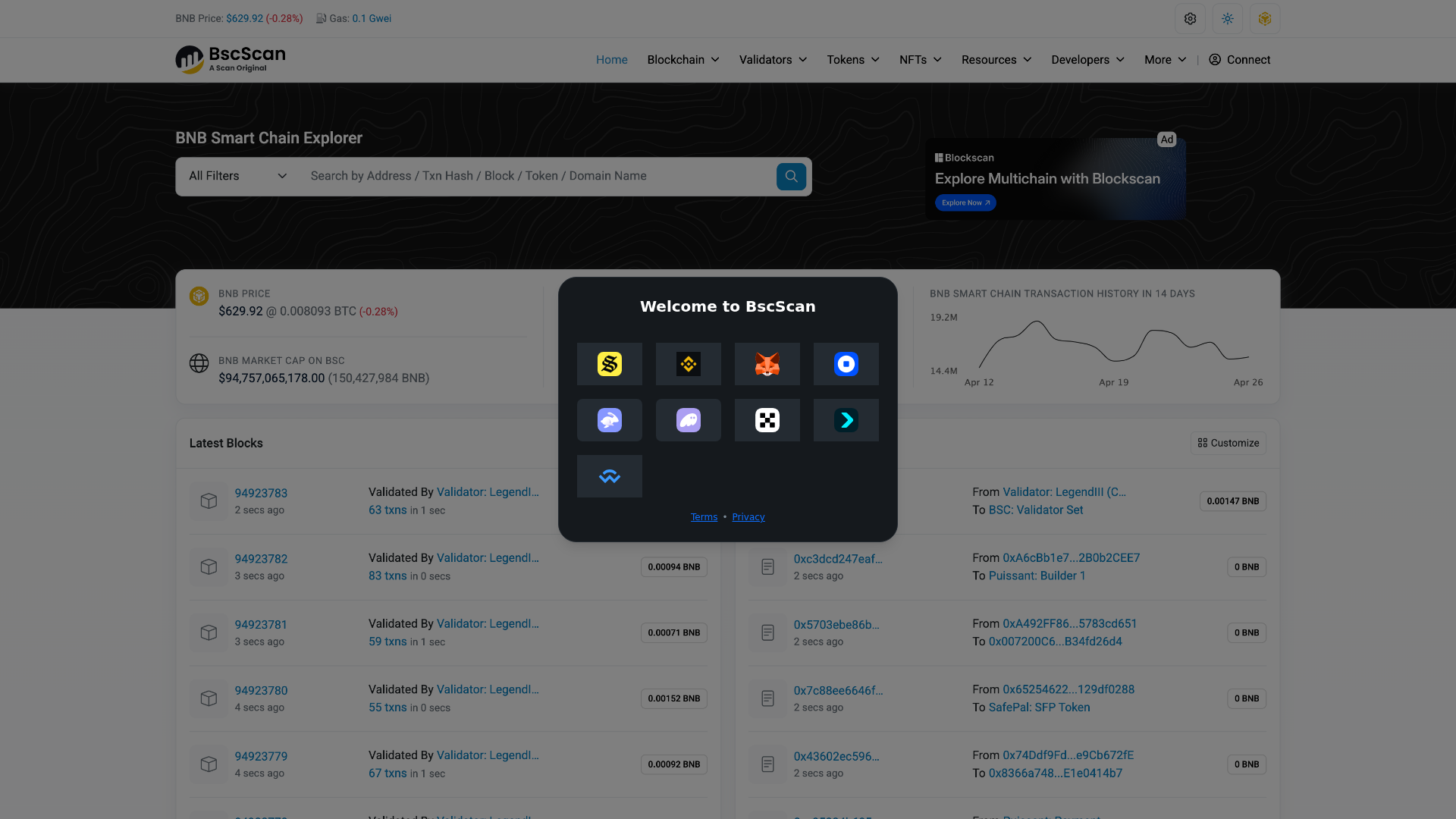Open block 94923783 link

pos(261,493)
